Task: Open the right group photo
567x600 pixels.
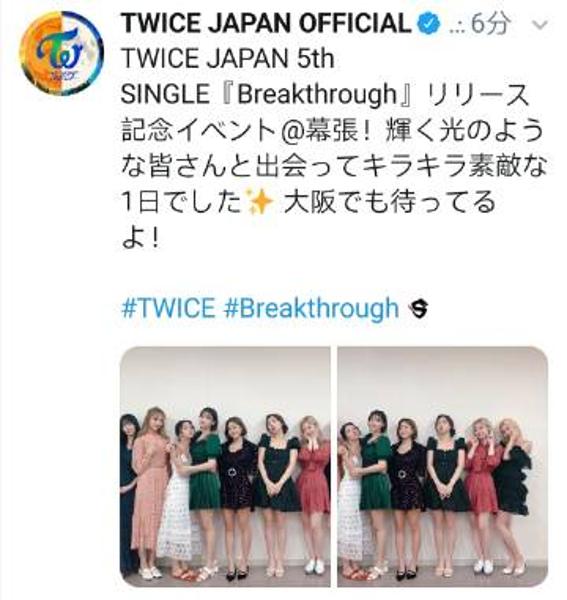Action: (x=442, y=466)
